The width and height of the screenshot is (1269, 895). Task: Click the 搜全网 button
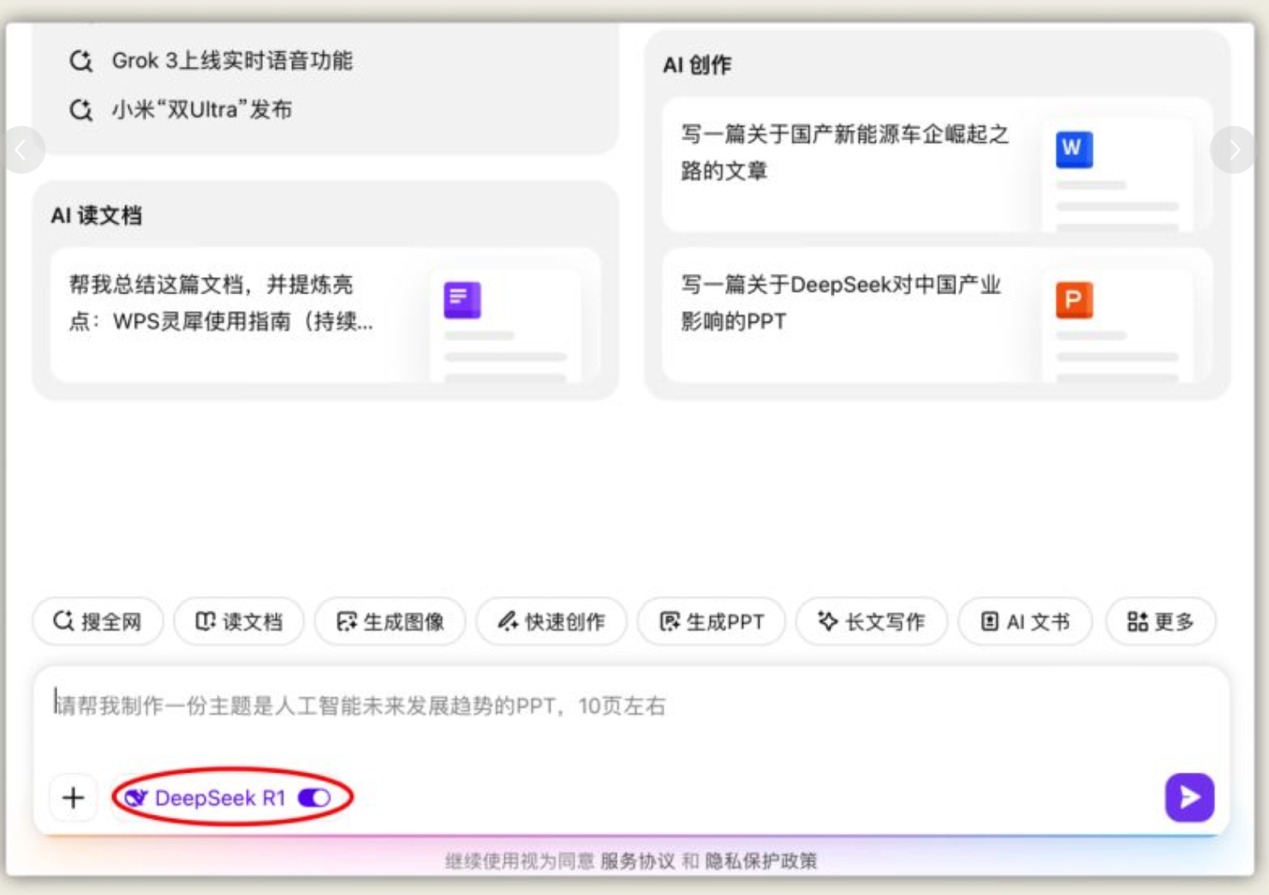pyautogui.click(x=98, y=622)
